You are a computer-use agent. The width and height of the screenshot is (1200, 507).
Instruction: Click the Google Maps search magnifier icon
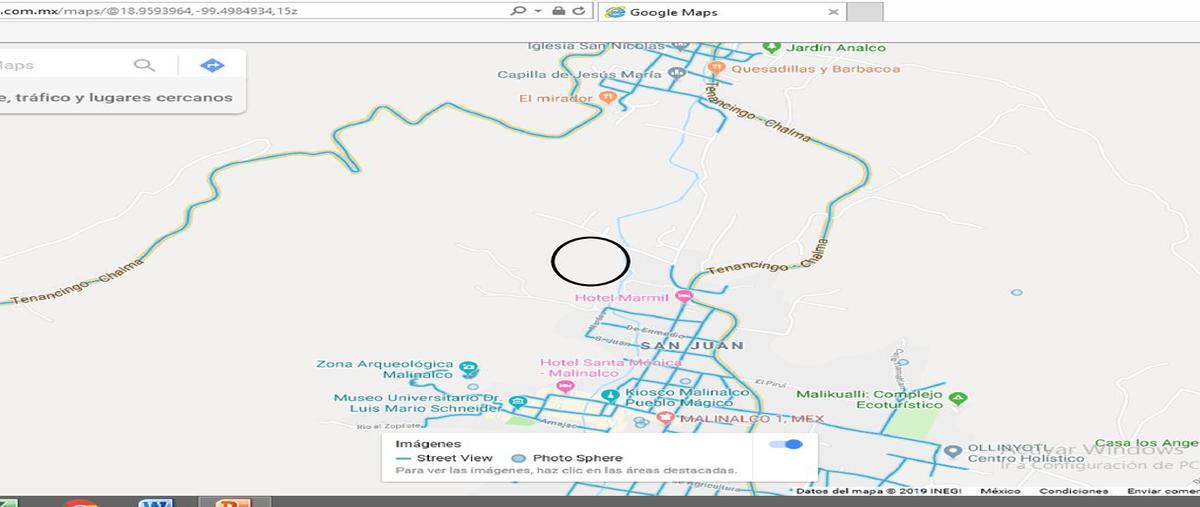tap(145, 65)
